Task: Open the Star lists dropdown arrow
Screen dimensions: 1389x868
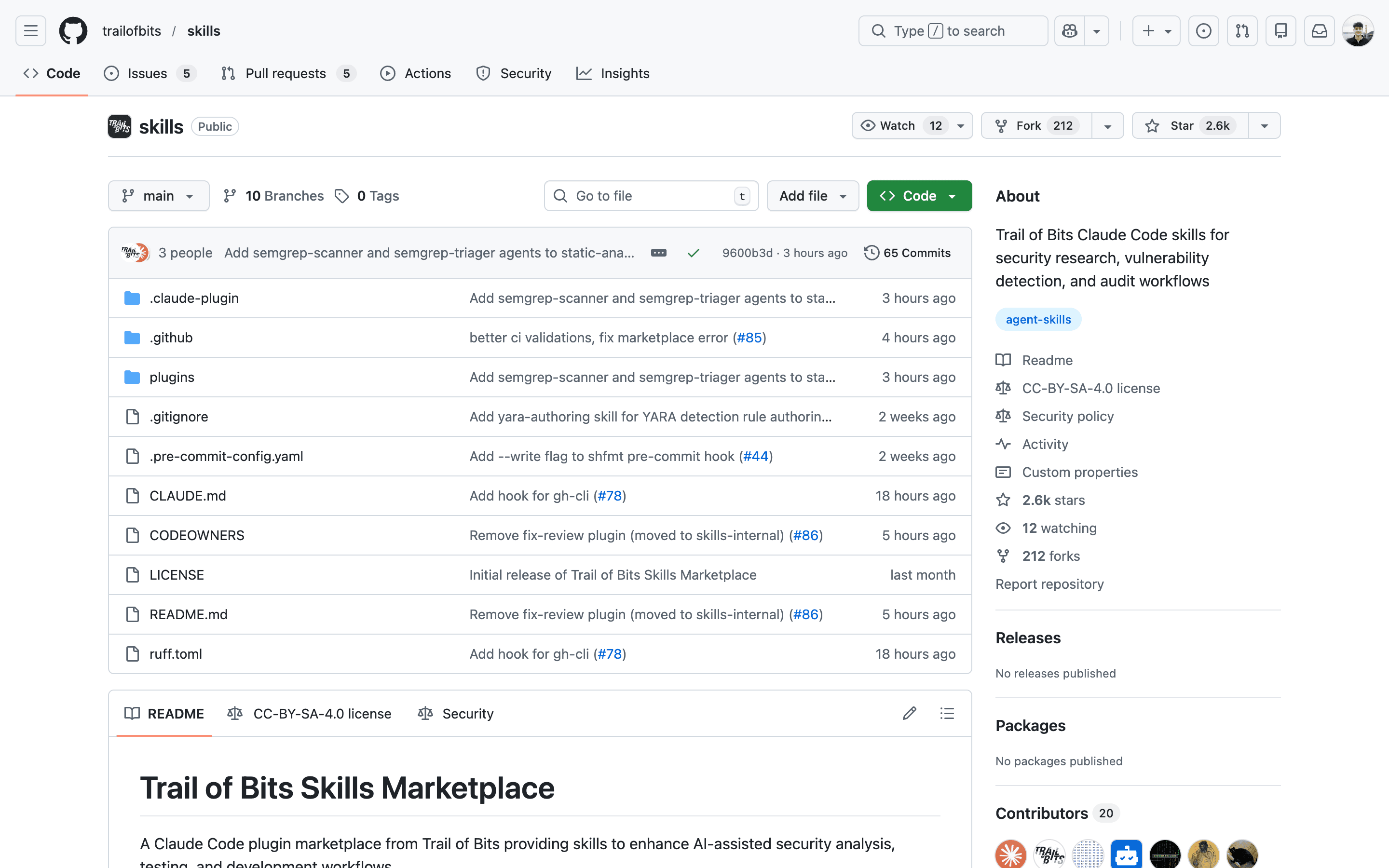Action: [x=1265, y=126]
